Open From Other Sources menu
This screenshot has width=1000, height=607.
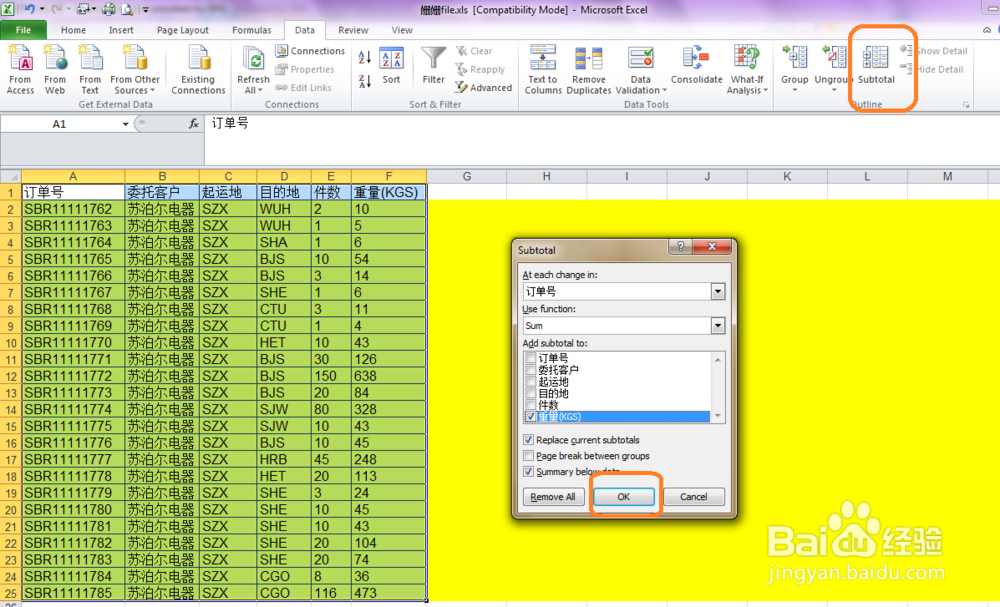[x=135, y=70]
